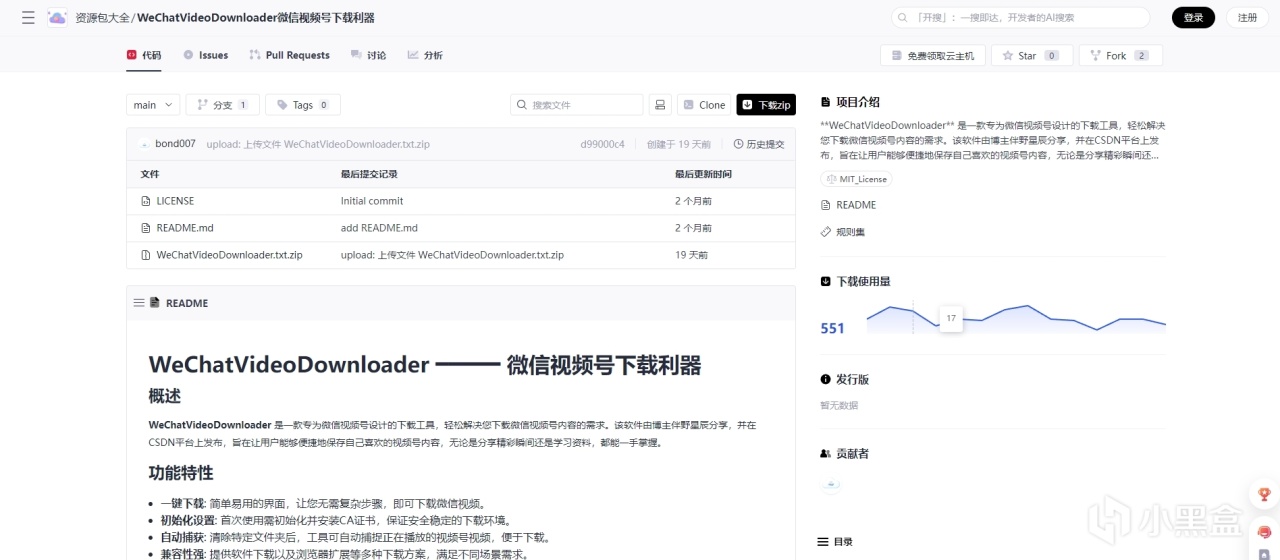Click the cloud IDE icon beside Clone

coord(660,105)
